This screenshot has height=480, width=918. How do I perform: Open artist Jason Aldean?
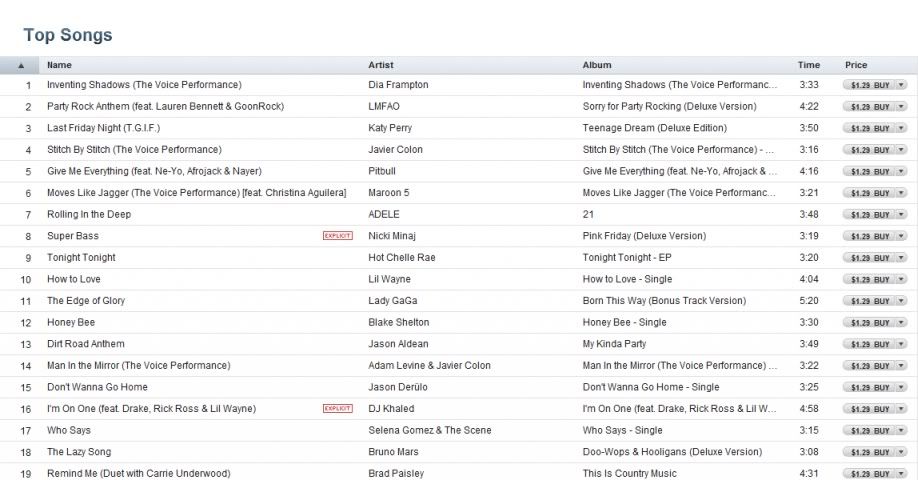(398, 344)
